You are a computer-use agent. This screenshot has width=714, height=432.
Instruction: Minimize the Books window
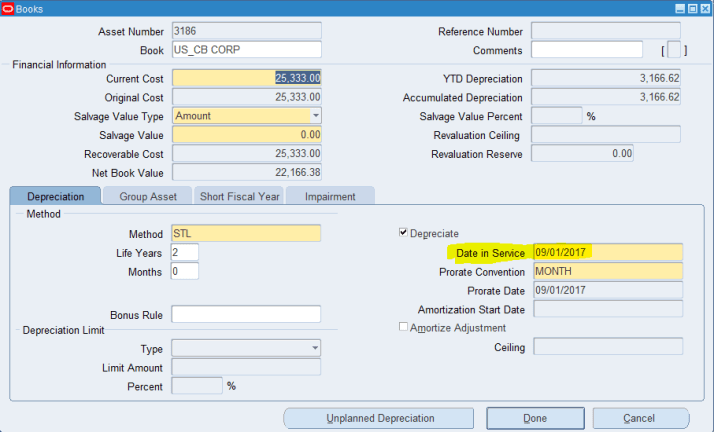[680, 8]
